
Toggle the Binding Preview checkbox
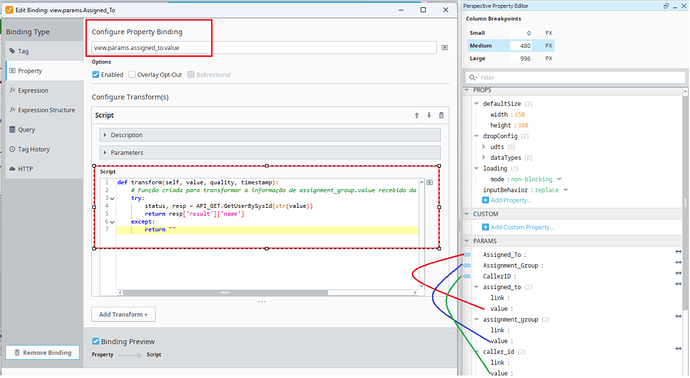[x=95, y=341]
